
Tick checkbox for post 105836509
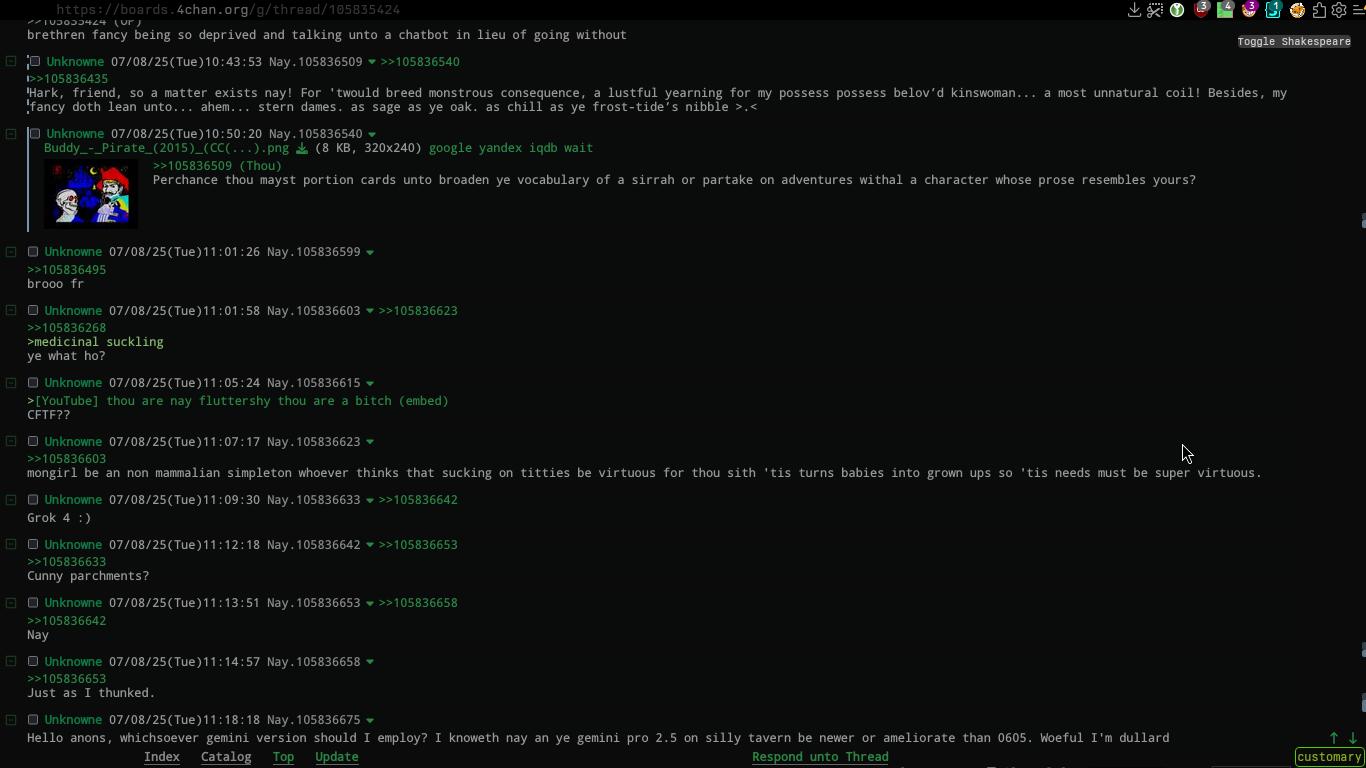pyautogui.click(x=35, y=62)
